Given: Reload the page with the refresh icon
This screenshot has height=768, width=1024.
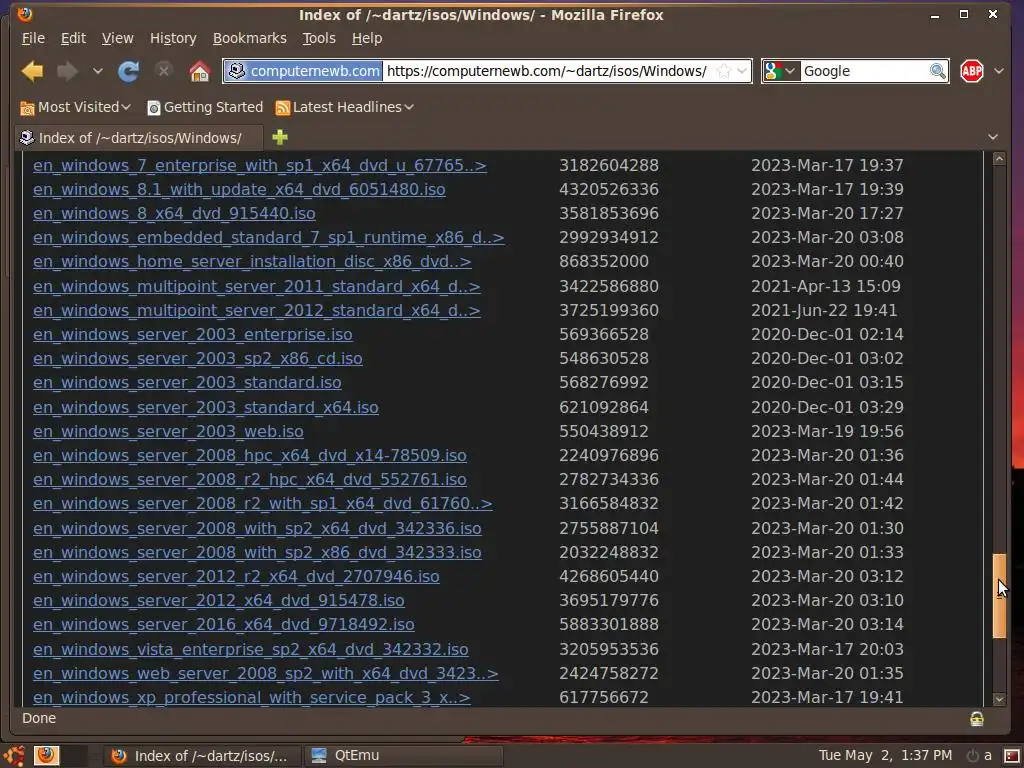Looking at the screenshot, I should pos(128,71).
